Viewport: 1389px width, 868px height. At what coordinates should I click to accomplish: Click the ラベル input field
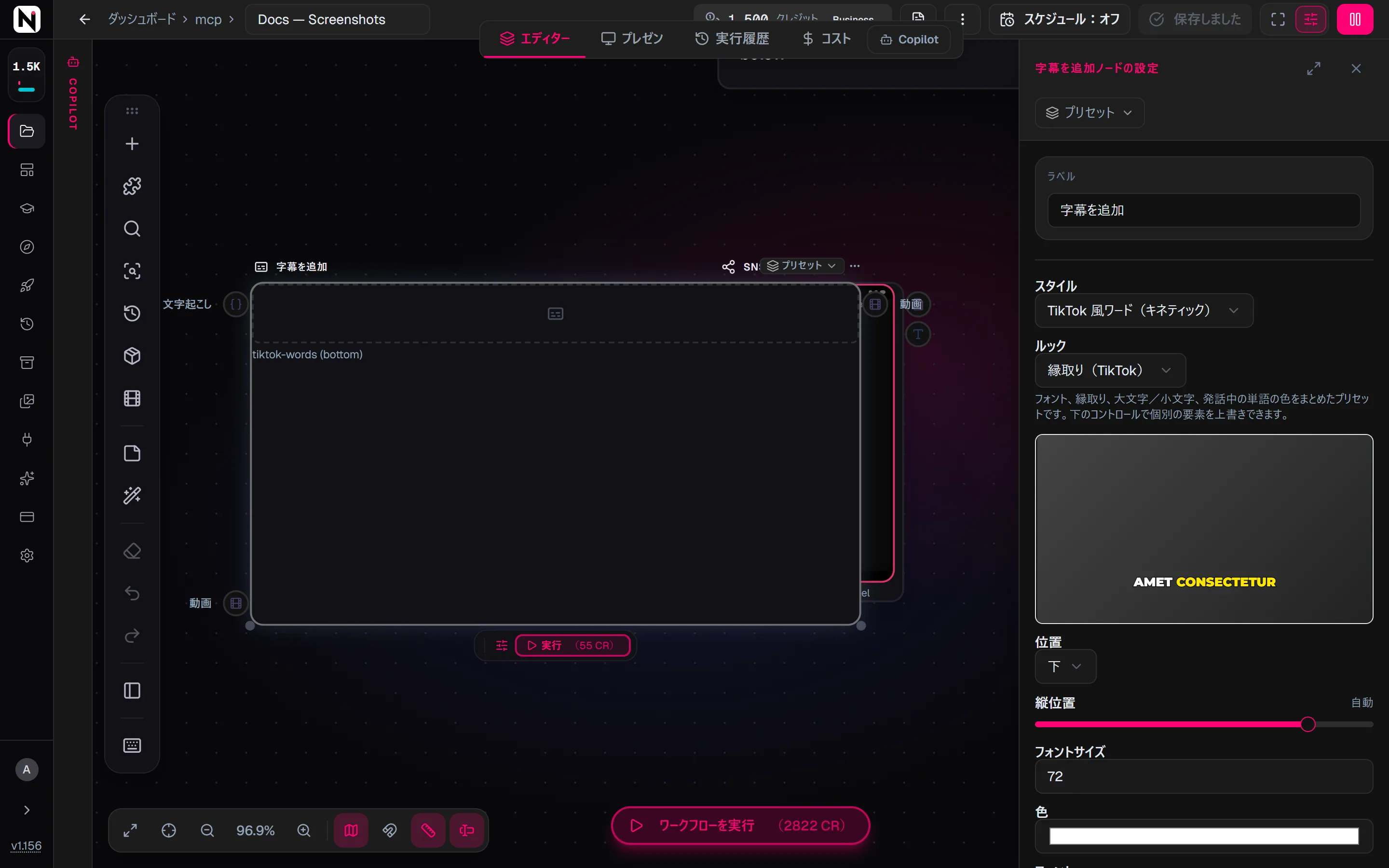pyautogui.click(x=1204, y=210)
